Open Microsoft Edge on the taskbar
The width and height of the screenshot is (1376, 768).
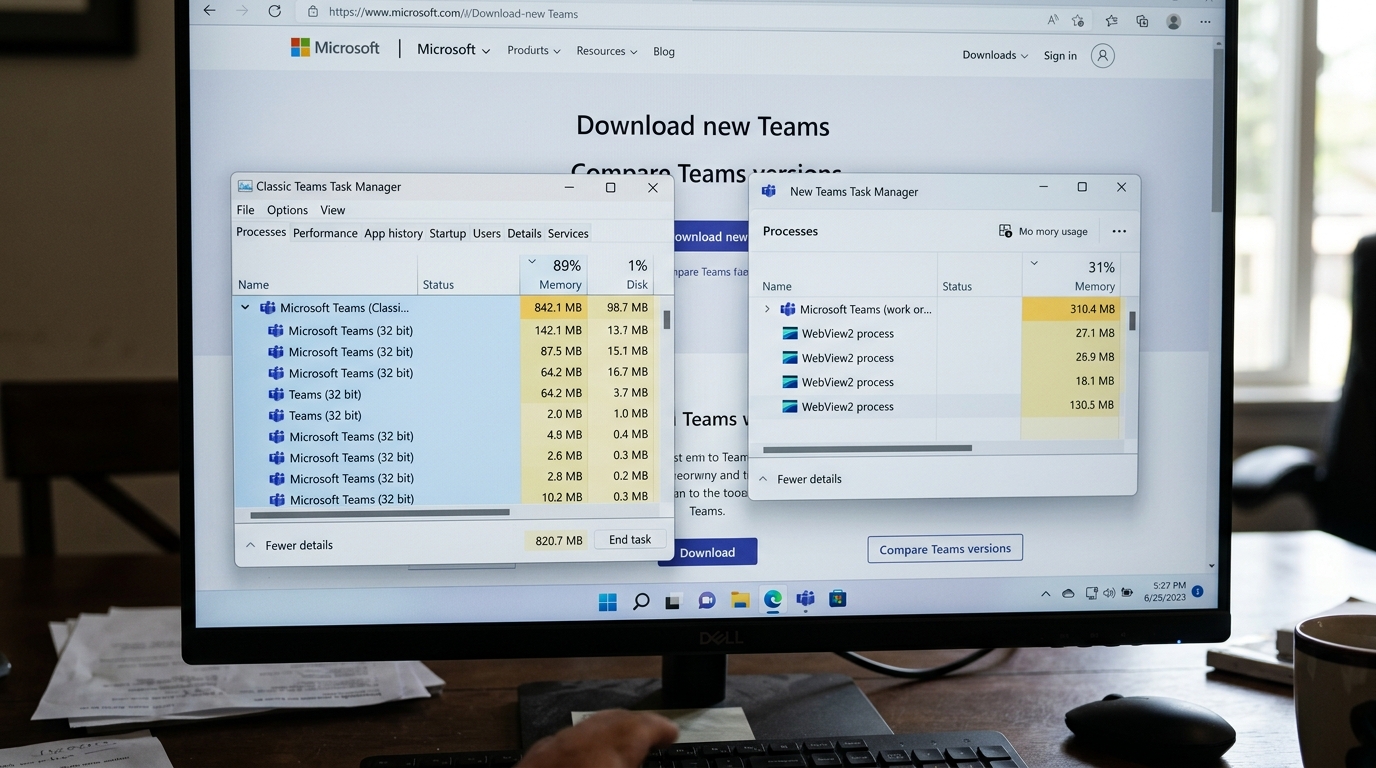point(773,599)
